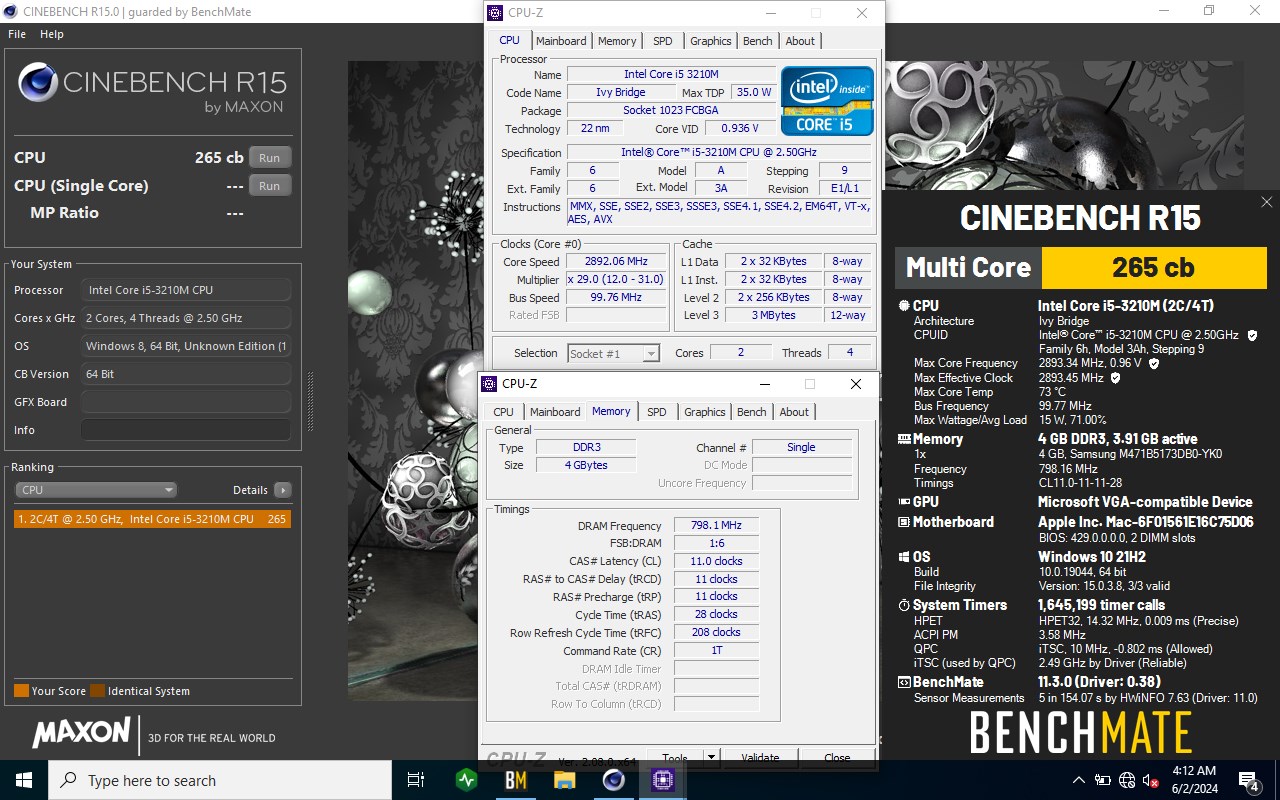Expand ranking Details with the arrow button
1280x800 pixels.
click(283, 490)
